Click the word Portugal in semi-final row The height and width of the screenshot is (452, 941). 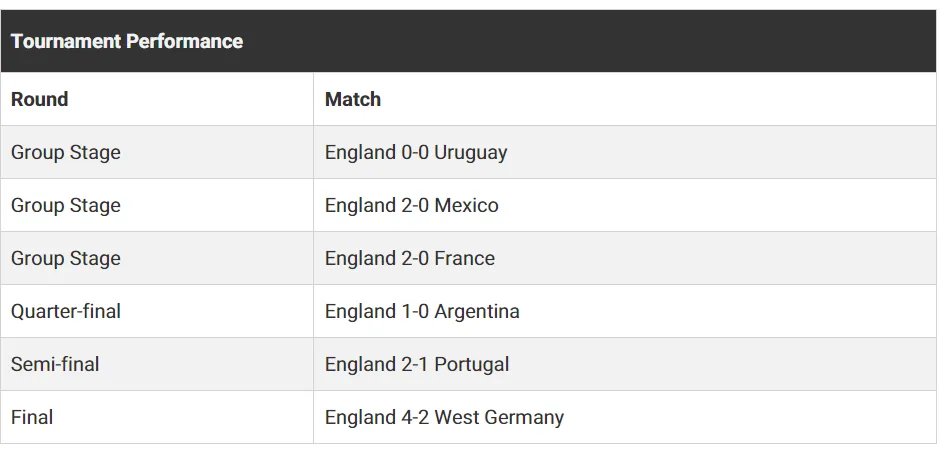[472, 364]
